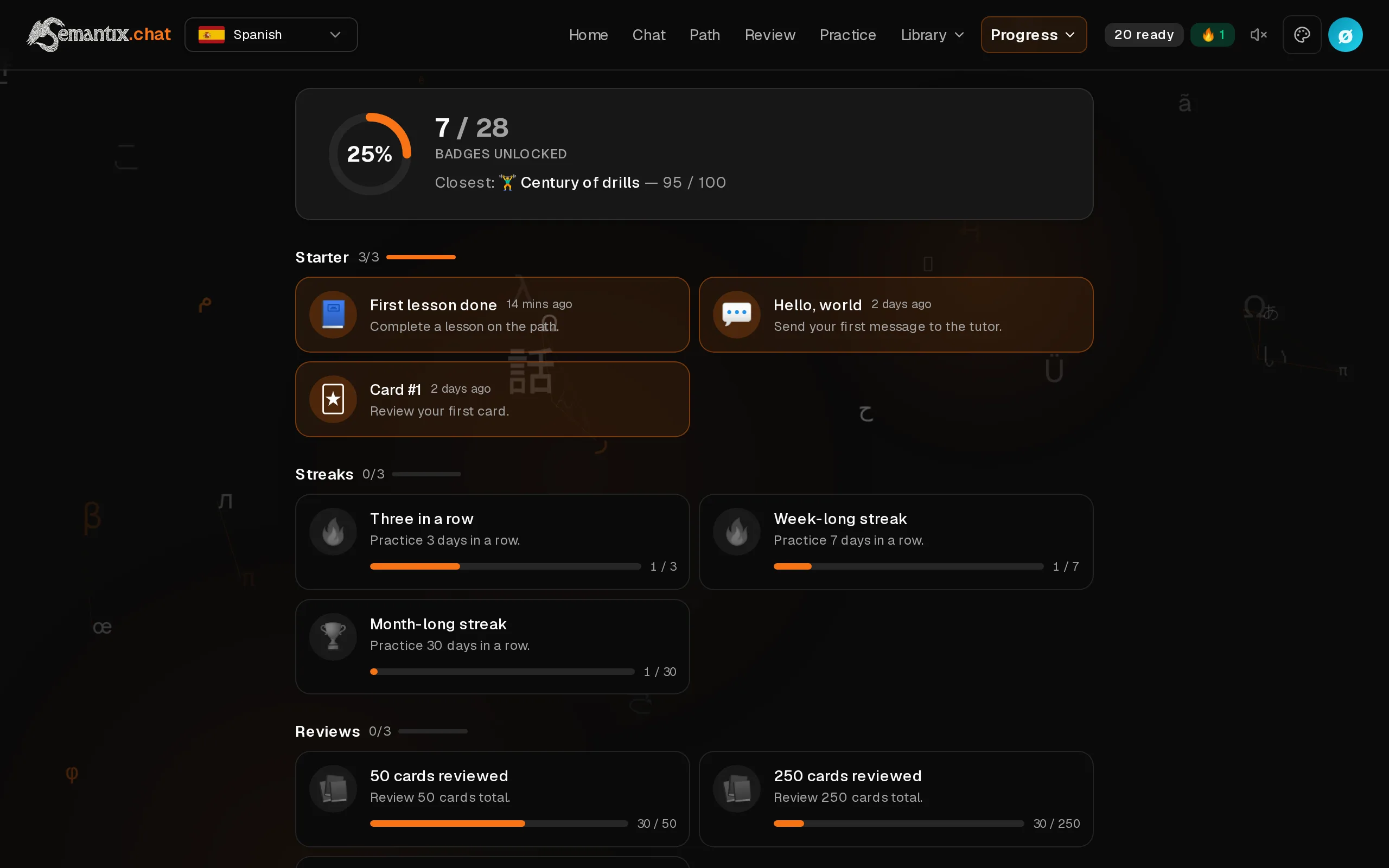1389x868 pixels.
Task: Click the Week-long streak progress bar
Action: coord(909,566)
